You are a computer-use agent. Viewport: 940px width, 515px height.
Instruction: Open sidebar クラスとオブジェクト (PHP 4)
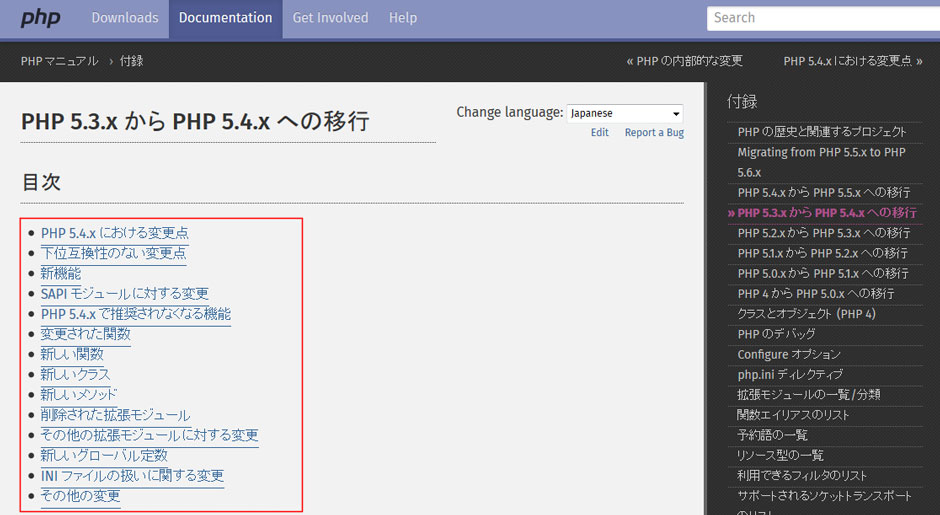[x=806, y=314]
